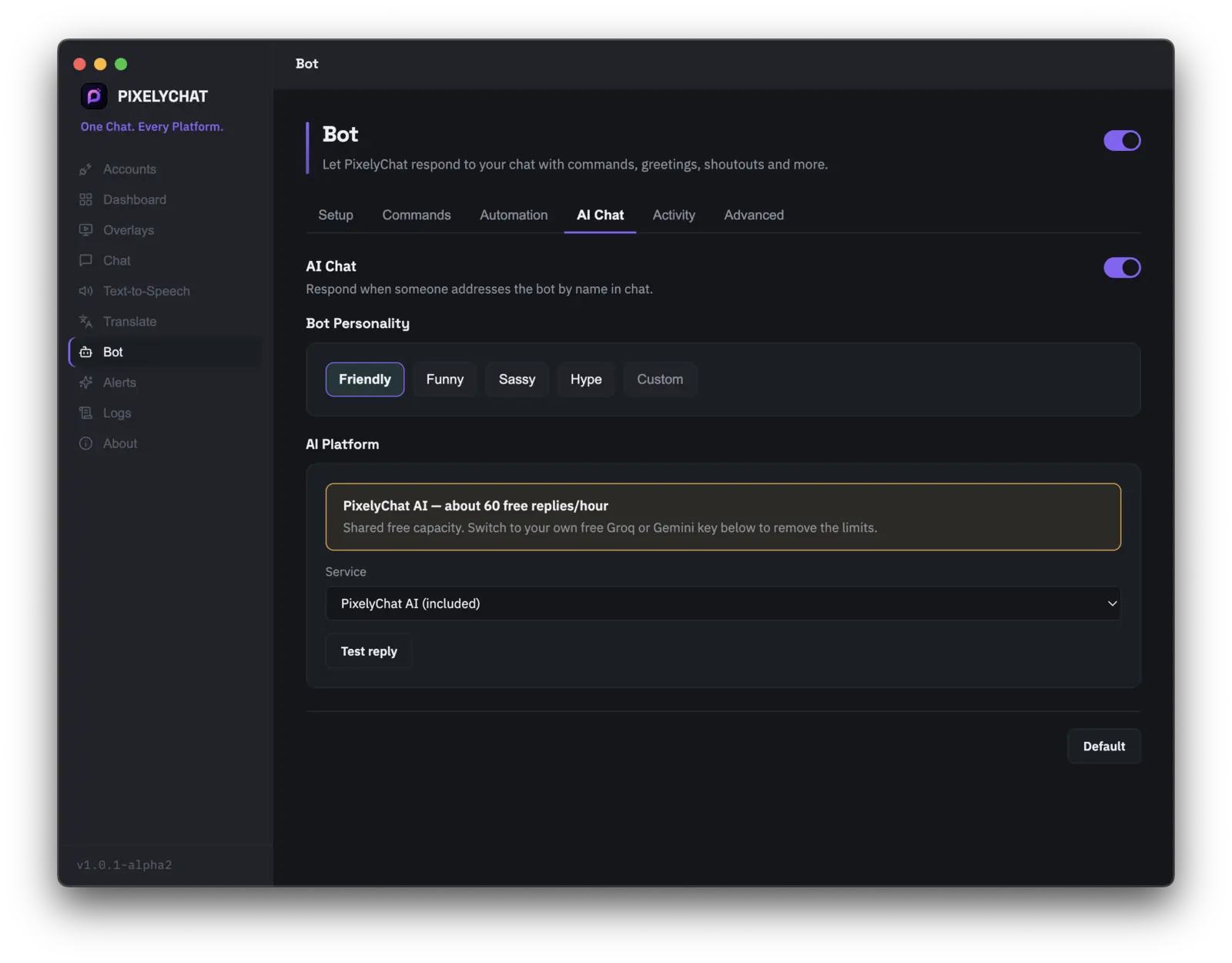Reset settings with the Default button
This screenshot has height=963, width=1232.
(x=1104, y=746)
